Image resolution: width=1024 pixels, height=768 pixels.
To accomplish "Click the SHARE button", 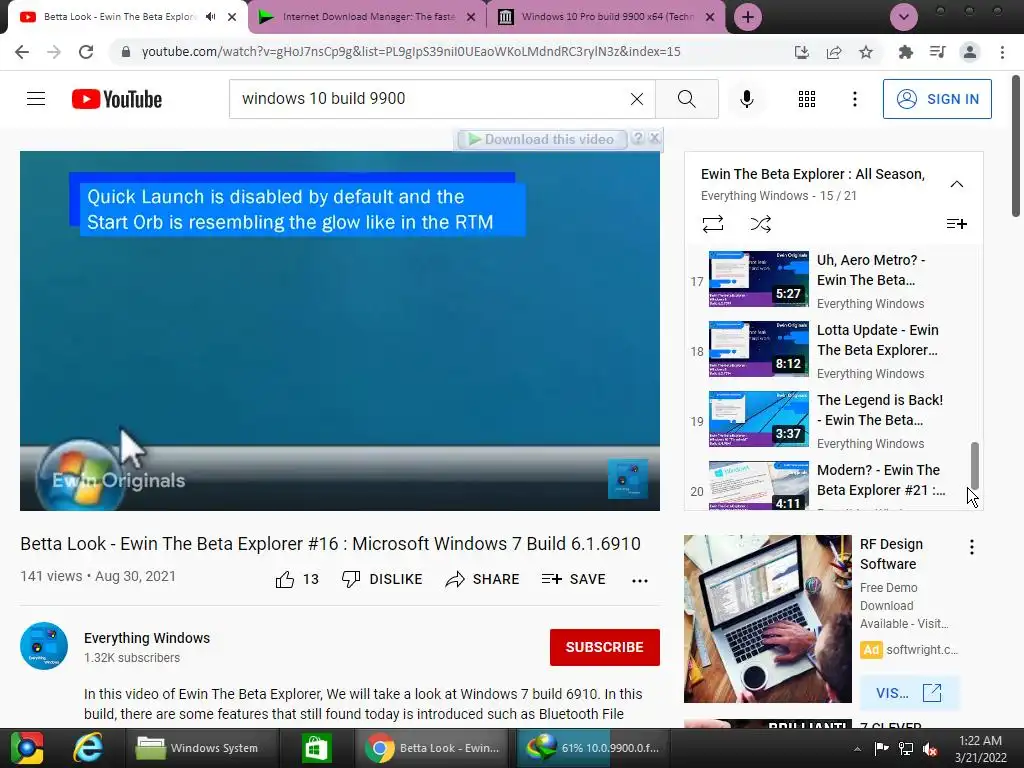I will point(482,579).
